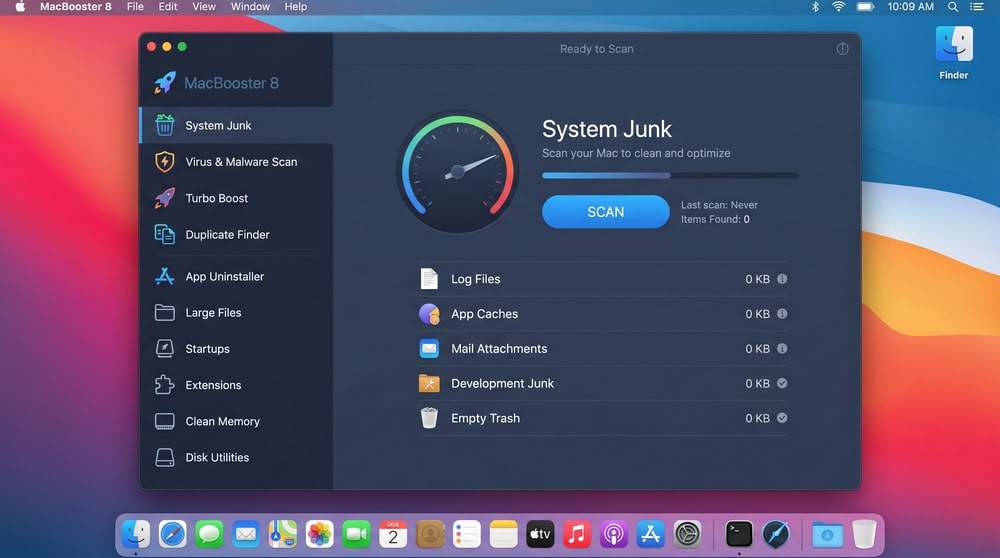Open the Control Center menu bar icon
Image resolution: width=1000 pixels, height=558 pixels.
(976, 6)
